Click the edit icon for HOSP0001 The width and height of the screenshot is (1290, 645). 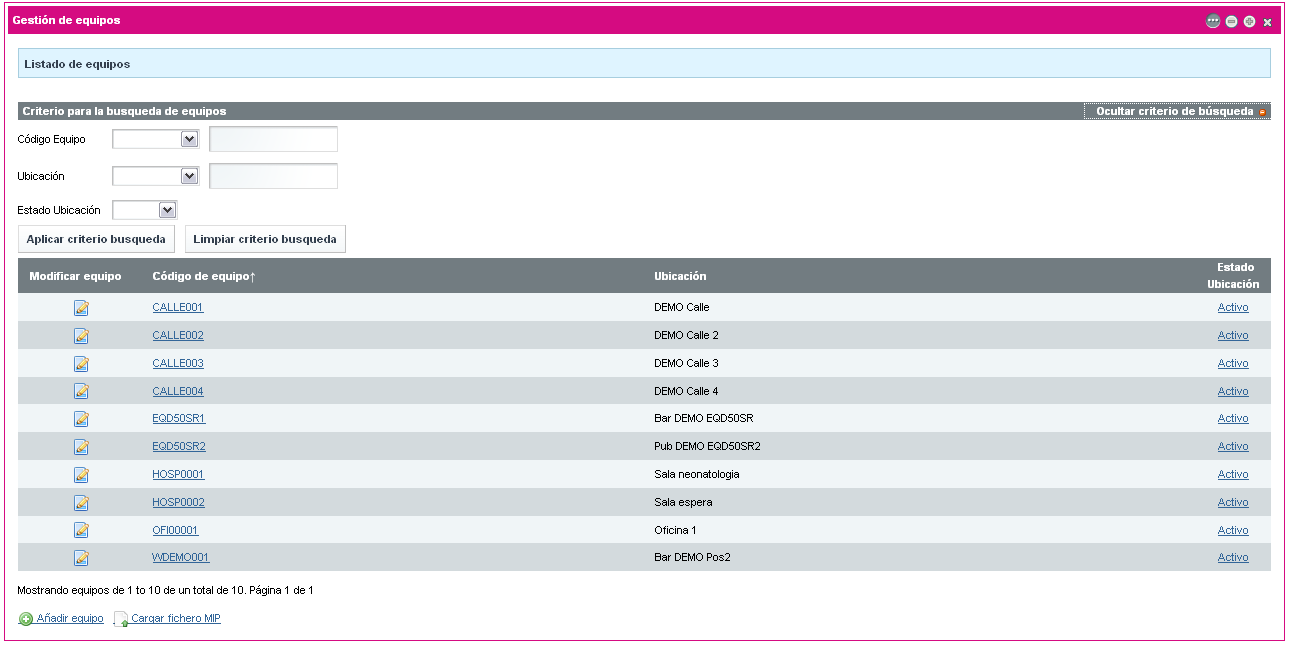81,475
